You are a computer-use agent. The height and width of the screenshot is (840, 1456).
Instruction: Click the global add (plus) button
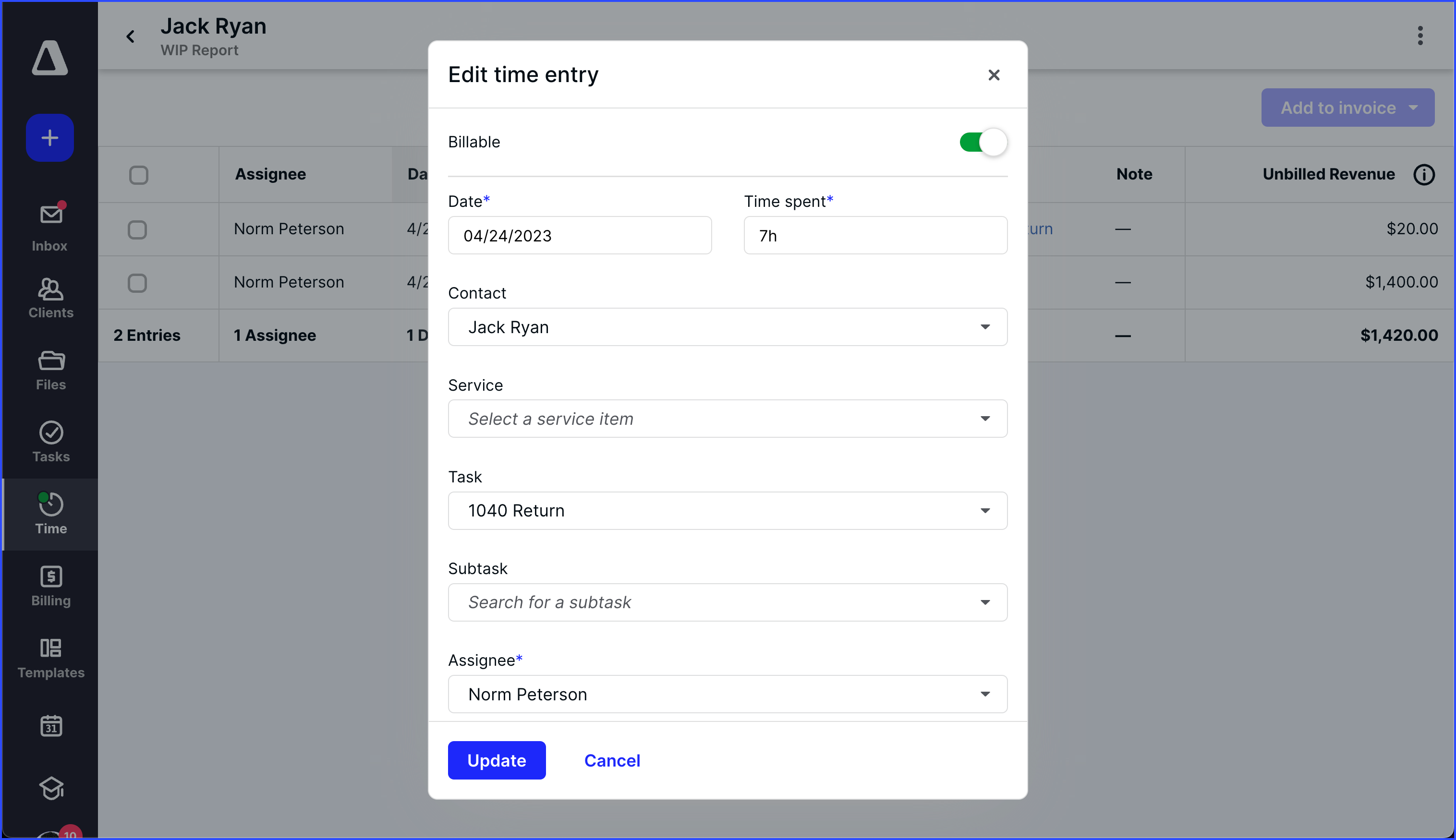[x=49, y=138]
